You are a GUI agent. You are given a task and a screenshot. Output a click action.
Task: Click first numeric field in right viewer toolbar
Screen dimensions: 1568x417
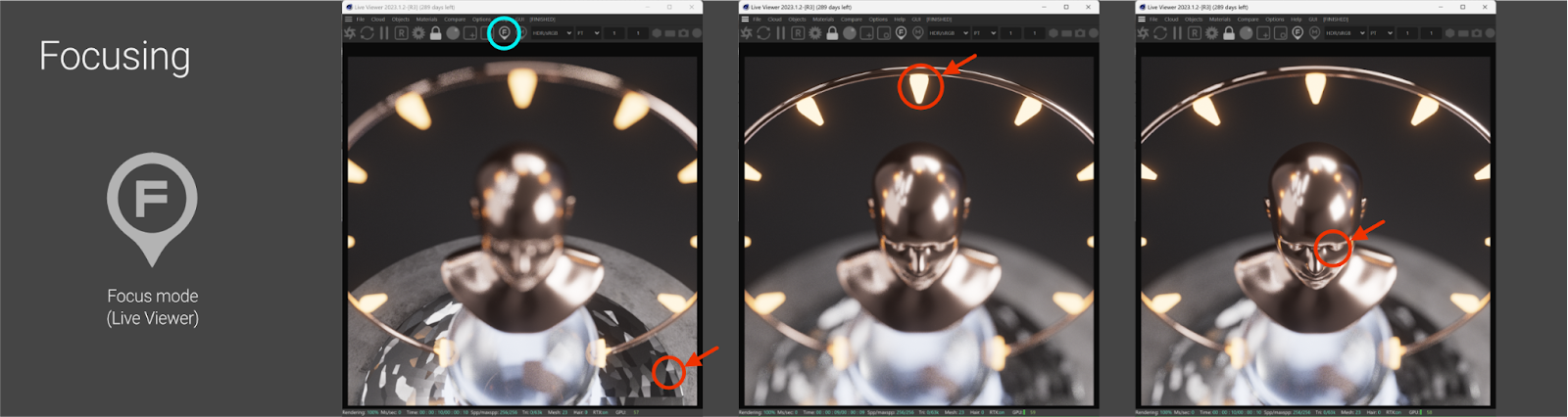[x=1407, y=33]
